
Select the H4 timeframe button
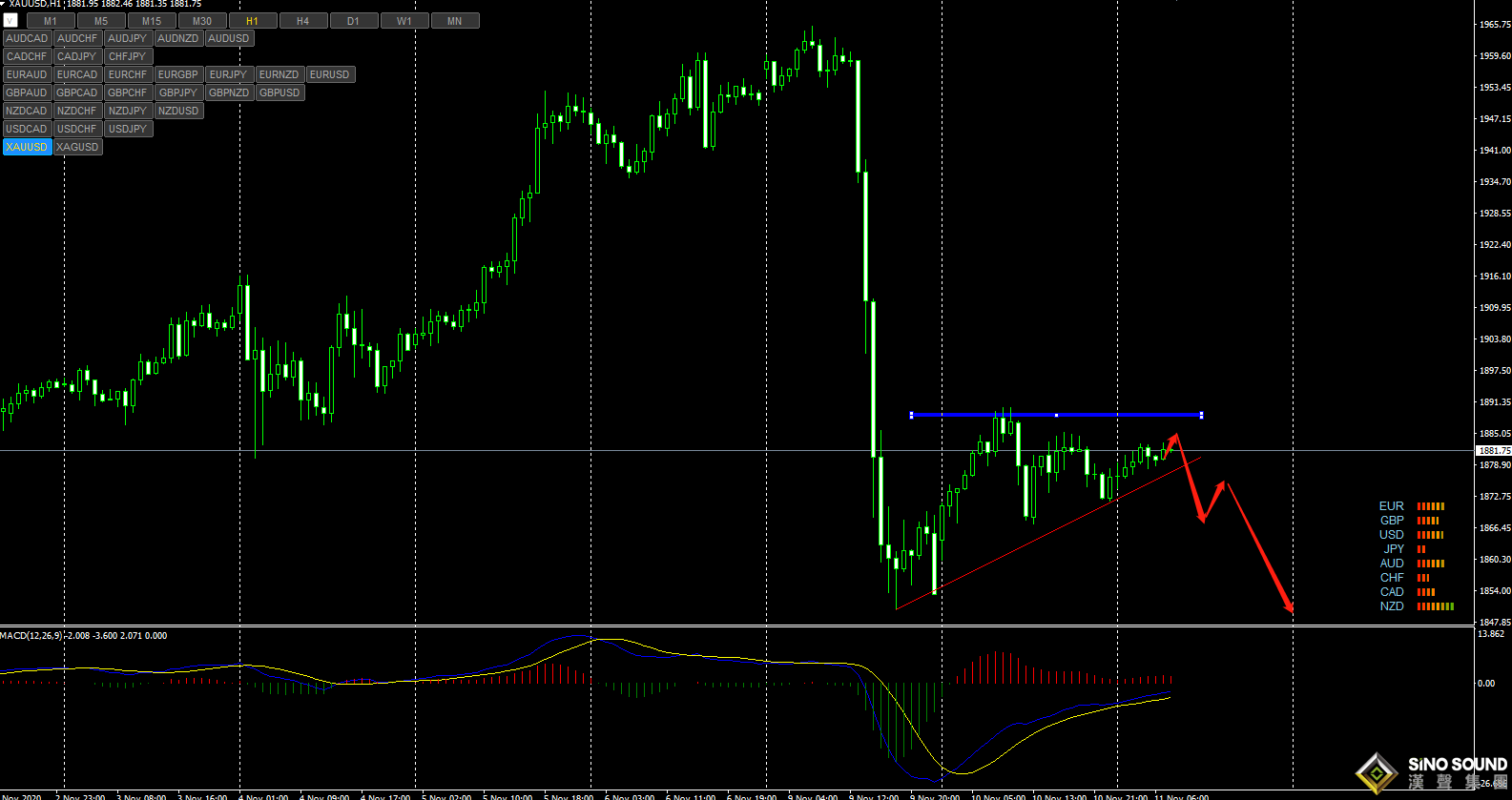302,21
